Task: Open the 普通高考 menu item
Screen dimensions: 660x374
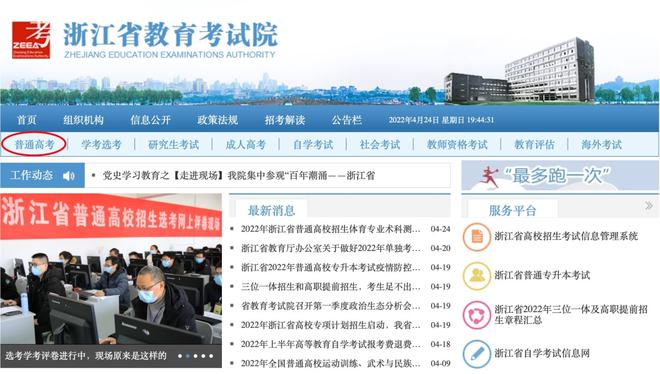Action: (35, 144)
